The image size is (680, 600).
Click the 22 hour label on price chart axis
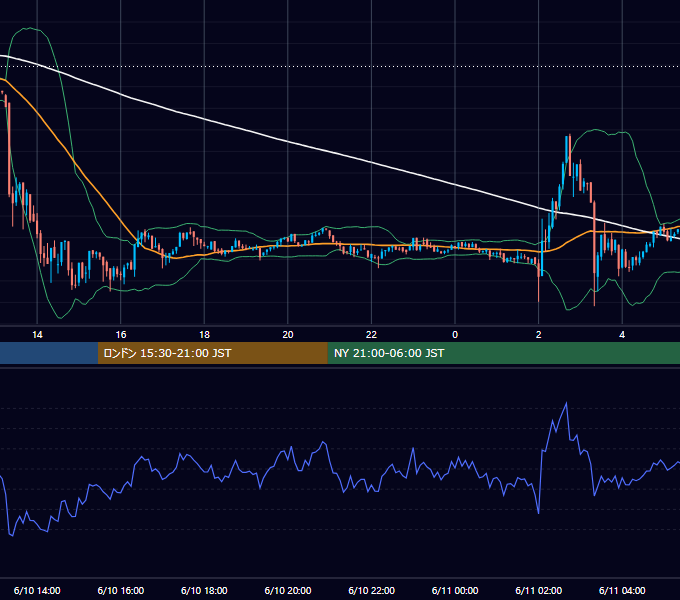coord(372,335)
